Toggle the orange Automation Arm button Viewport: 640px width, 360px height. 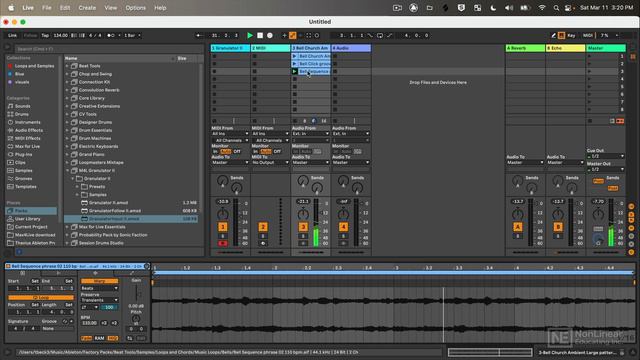tap(293, 36)
